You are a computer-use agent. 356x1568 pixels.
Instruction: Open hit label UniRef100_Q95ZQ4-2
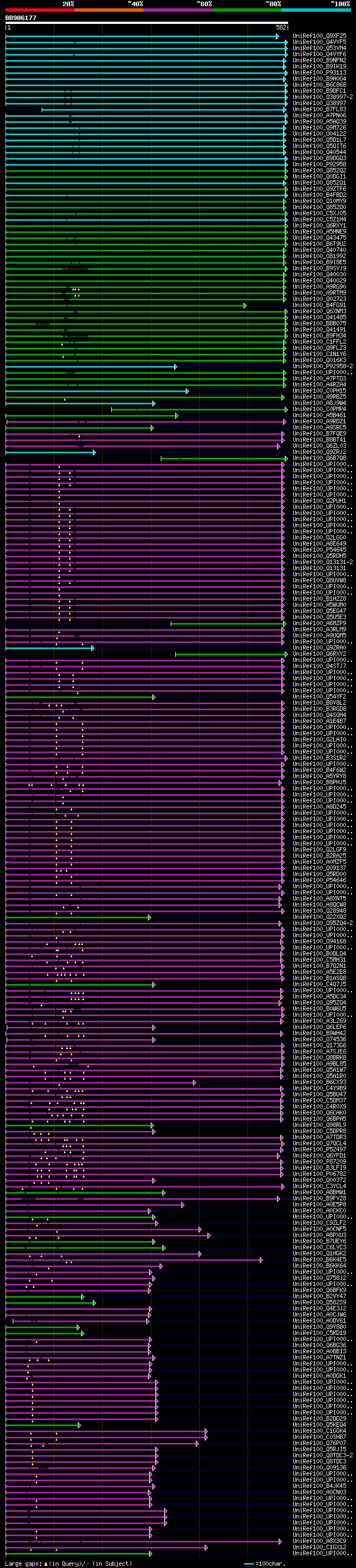(x=323, y=923)
